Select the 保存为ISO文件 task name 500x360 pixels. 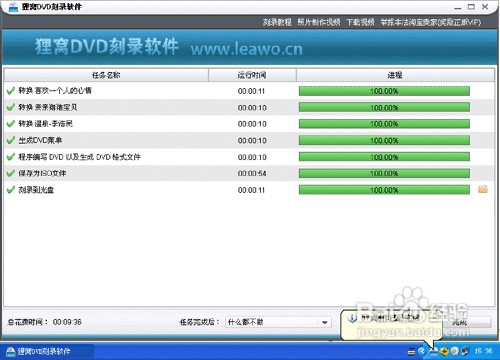[42, 173]
